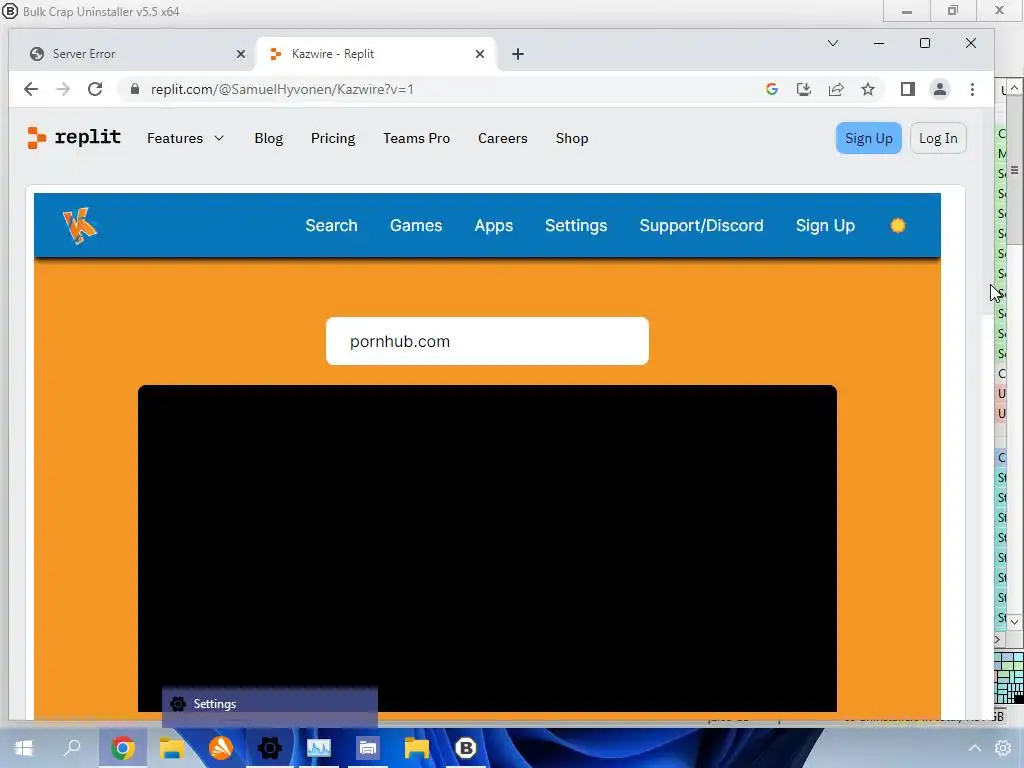Screen dimensions: 1024x768
Task: Click the replit logo
Action: point(74,138)
